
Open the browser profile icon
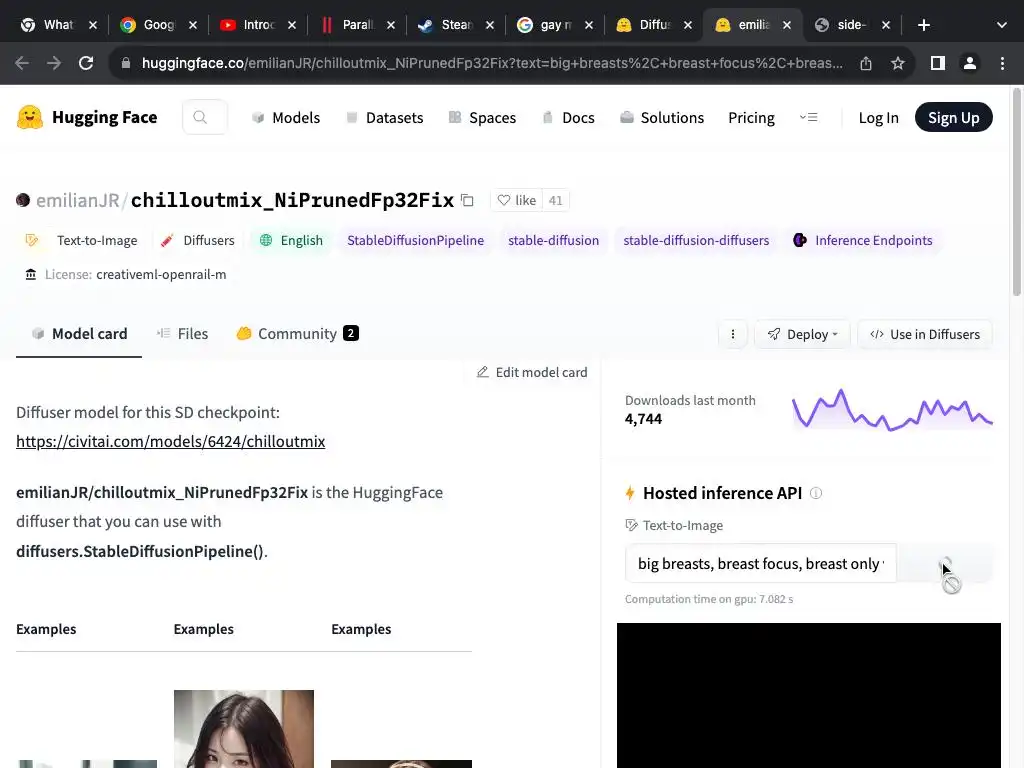click(970, 63)
